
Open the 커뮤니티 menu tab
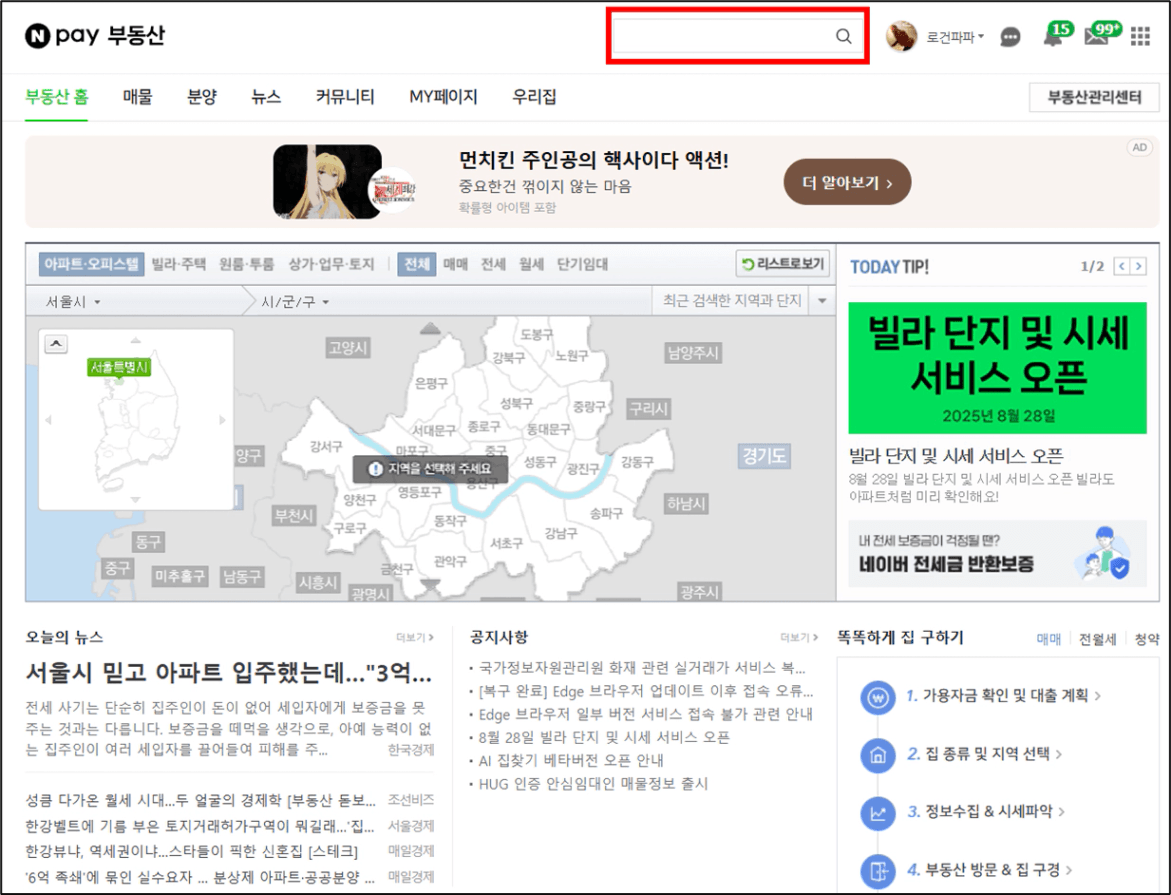345,97
